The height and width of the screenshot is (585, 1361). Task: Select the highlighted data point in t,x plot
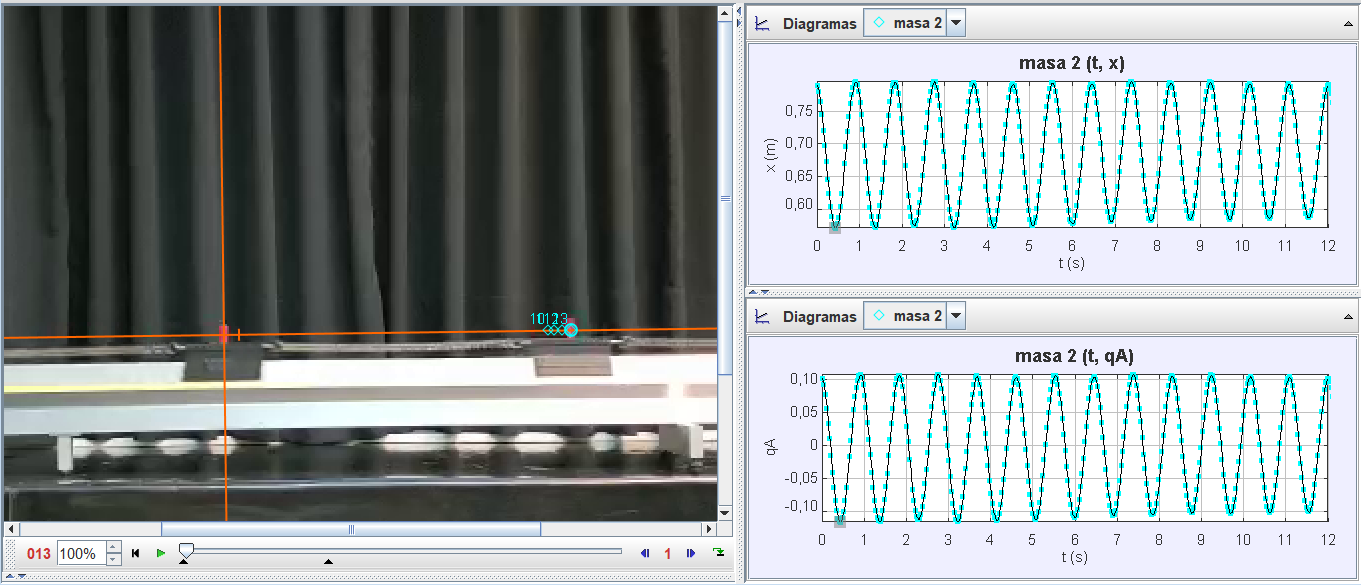pos(835,229)
